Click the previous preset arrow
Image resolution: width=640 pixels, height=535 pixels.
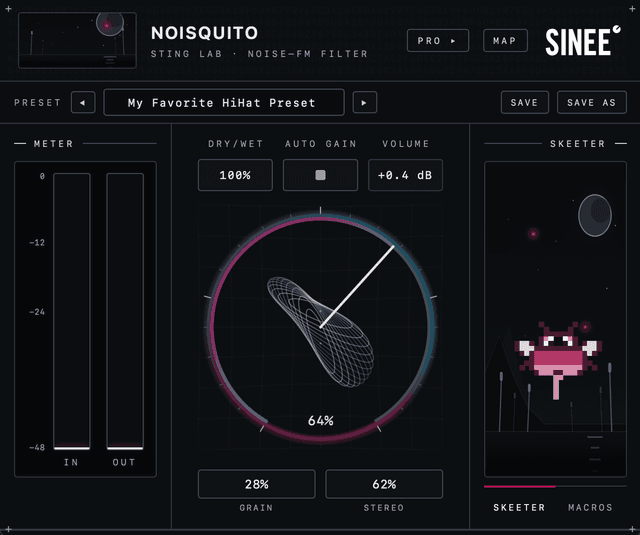(83, 102)
